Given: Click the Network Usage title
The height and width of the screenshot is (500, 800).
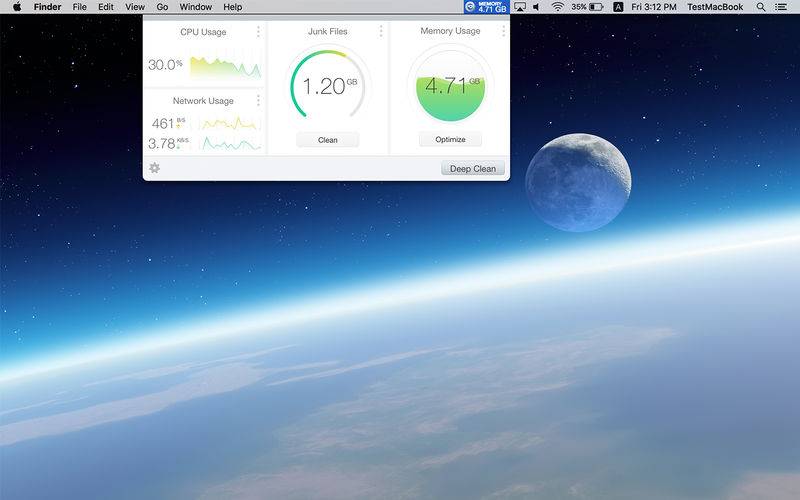Looking at the screenshot, I should pyautogui.click(x=203, y=101).
